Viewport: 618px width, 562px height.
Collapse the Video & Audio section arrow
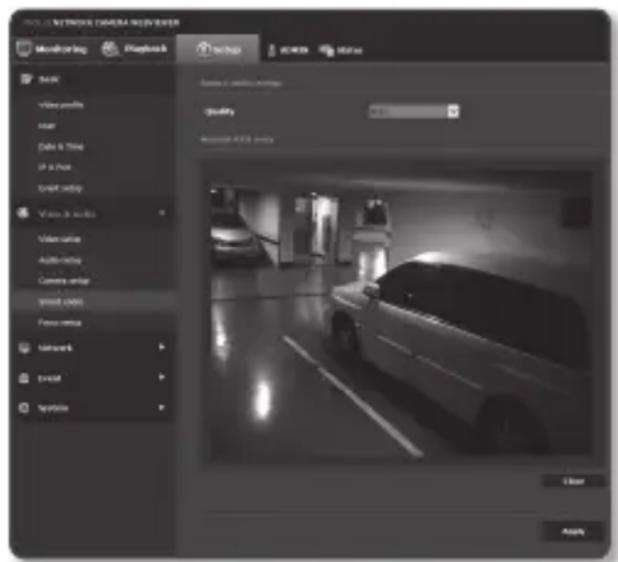click(x=162, y=213)
